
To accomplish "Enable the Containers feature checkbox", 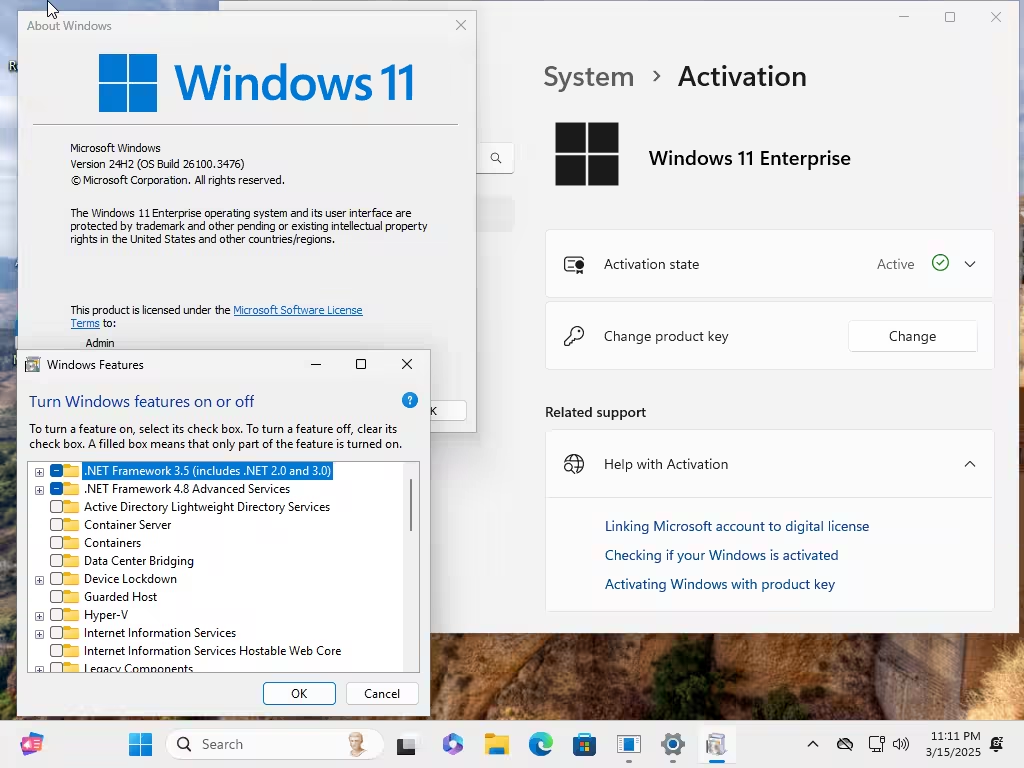I will (56, 543).
